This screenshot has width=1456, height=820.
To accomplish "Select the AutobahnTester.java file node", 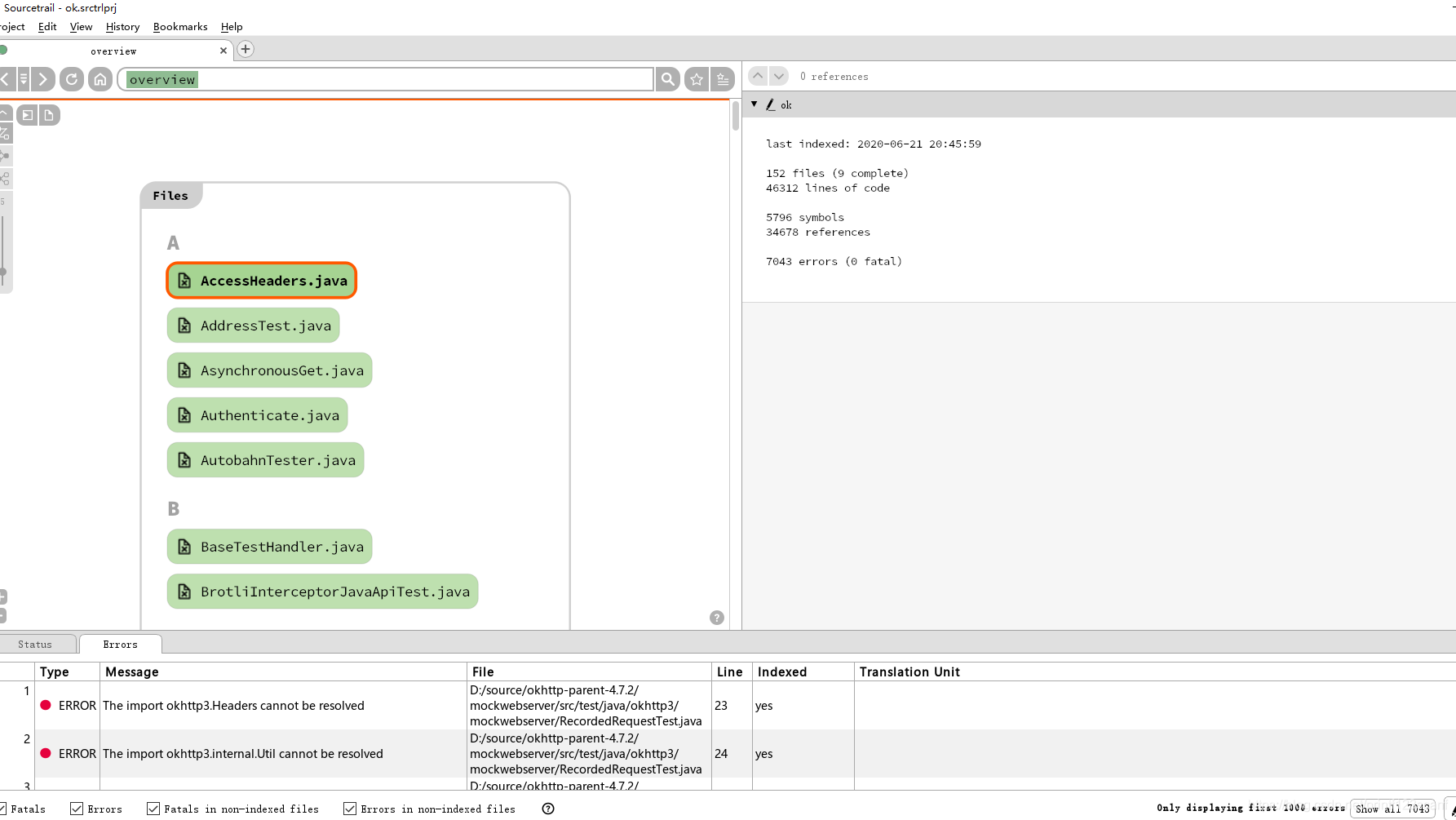I will (266, 460).
